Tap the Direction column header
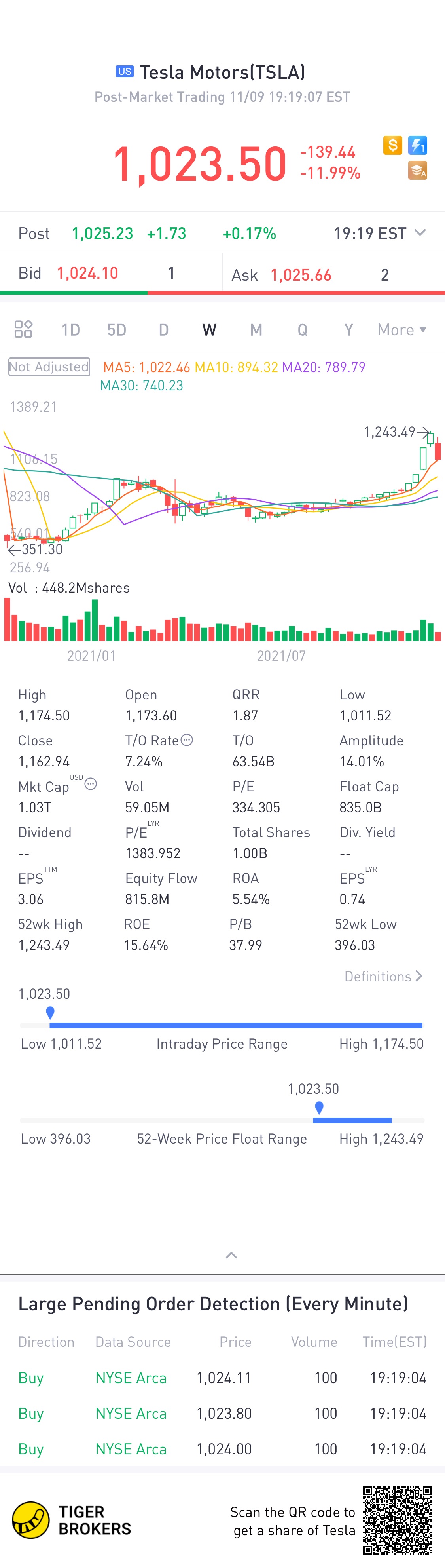Screen dimensions: 445x1568 [x=46, y=1342]
